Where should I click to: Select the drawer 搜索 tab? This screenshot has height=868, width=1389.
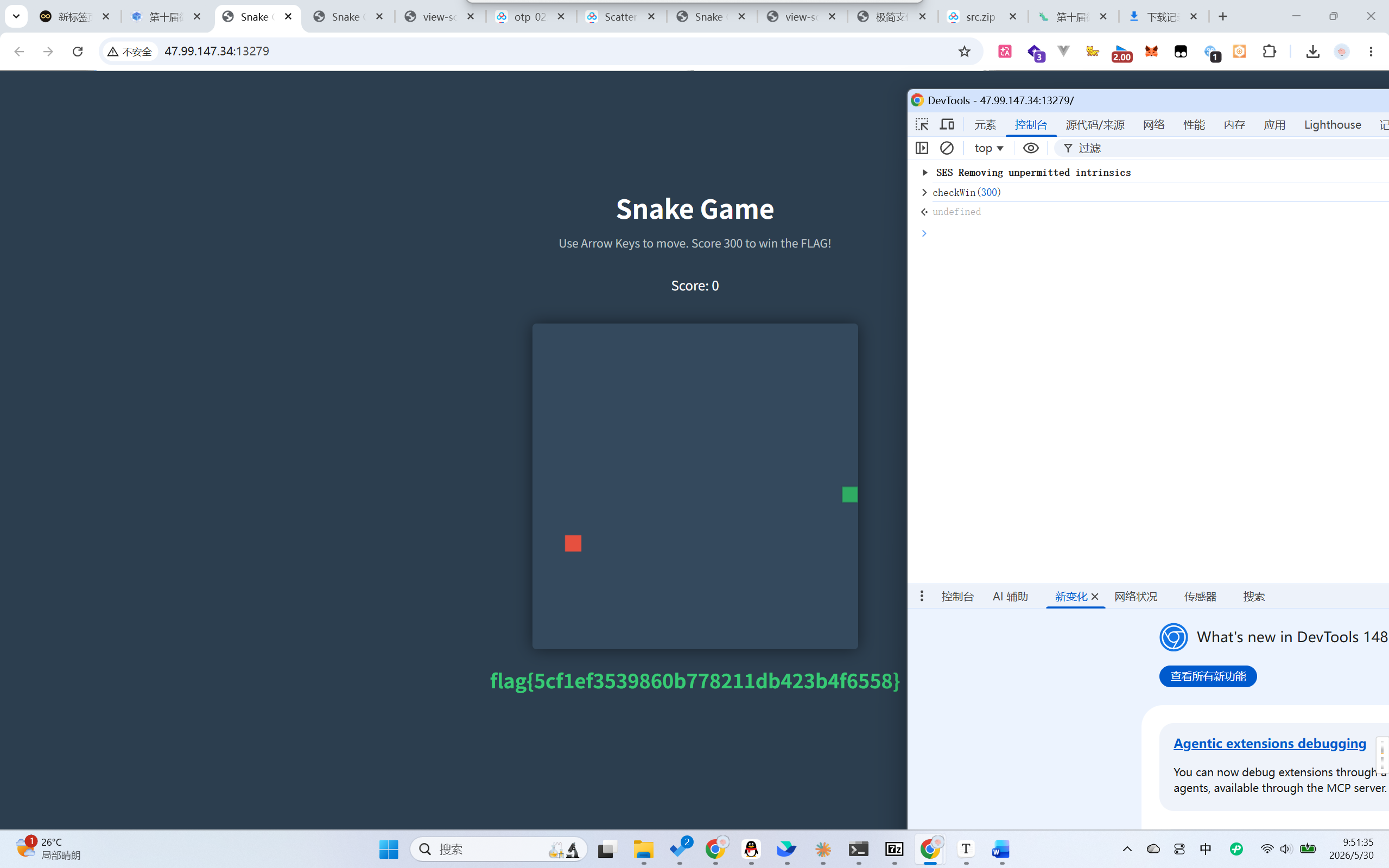(x=1253, y=597)
